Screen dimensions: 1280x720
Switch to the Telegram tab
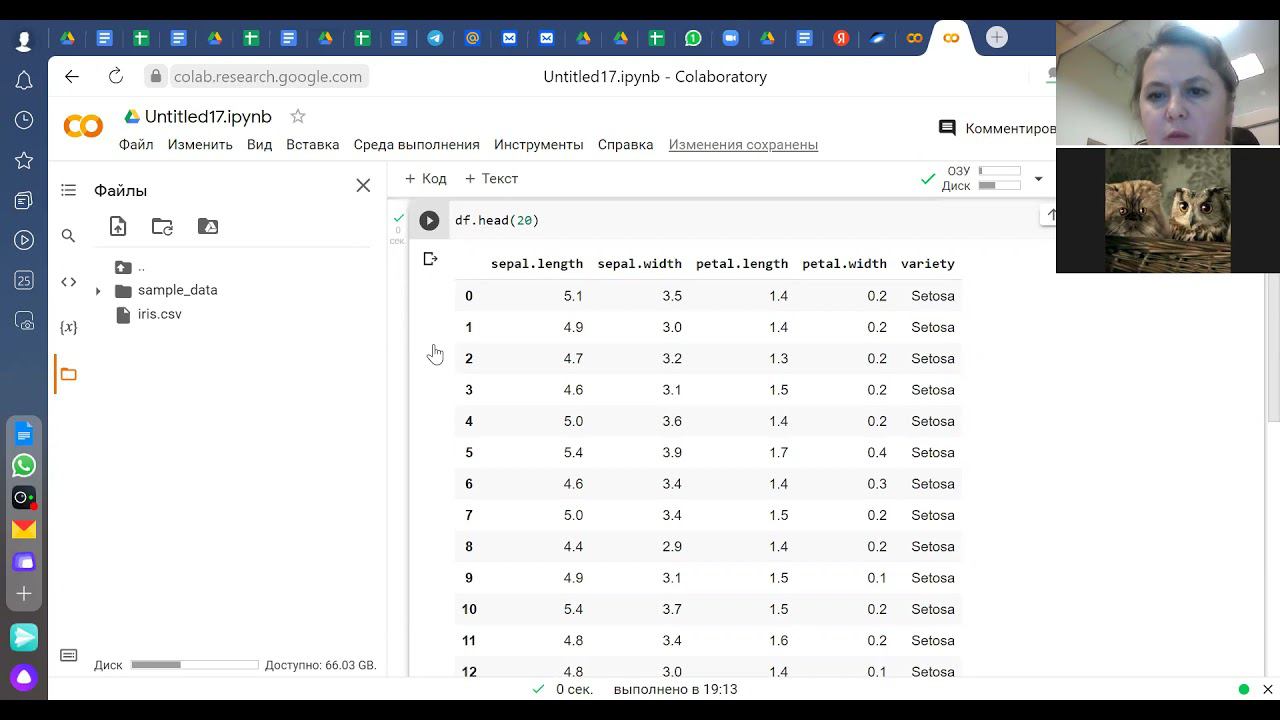coord(435,38)
